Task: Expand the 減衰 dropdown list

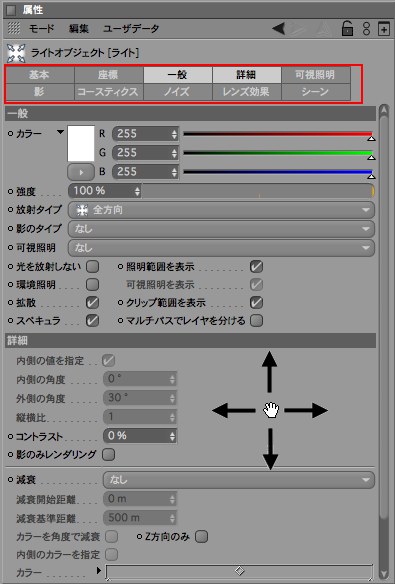Action: [x=239, y=480]
